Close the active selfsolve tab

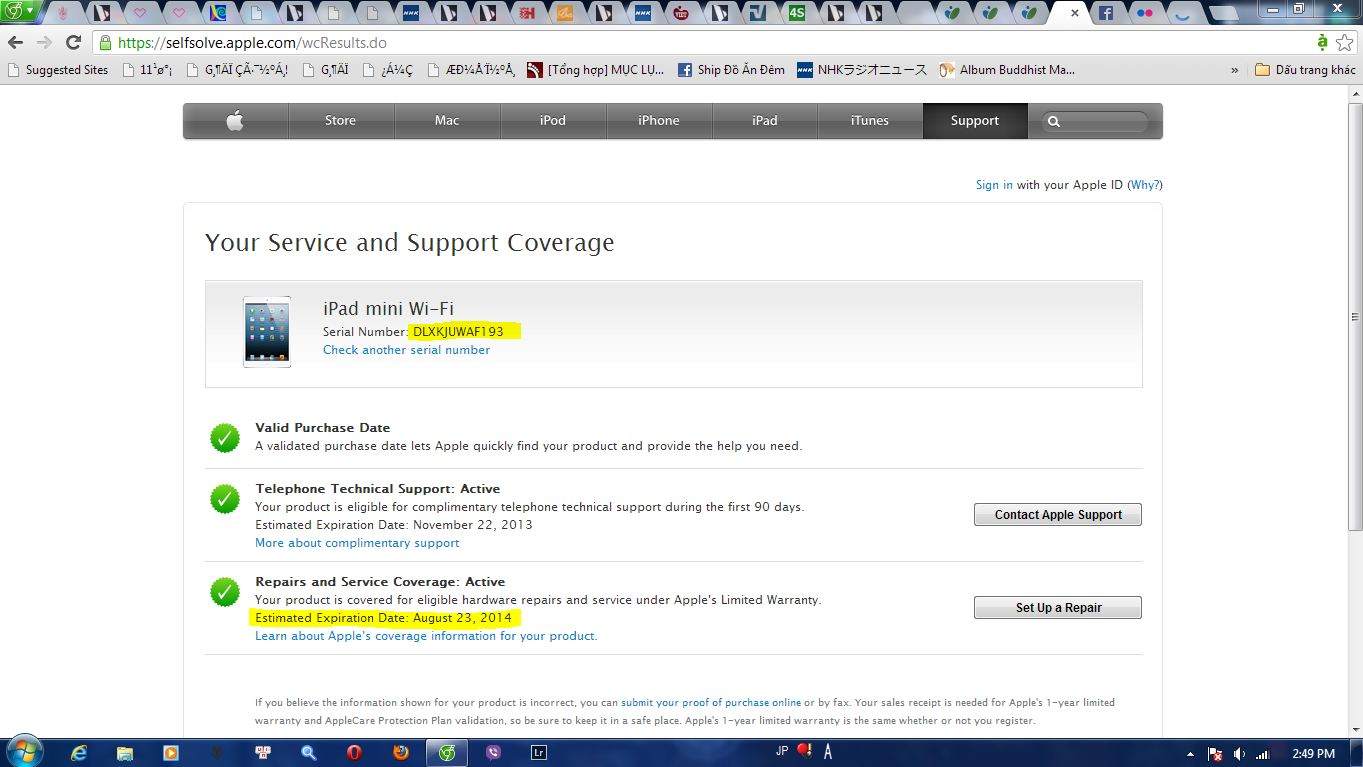[1075, 13]
